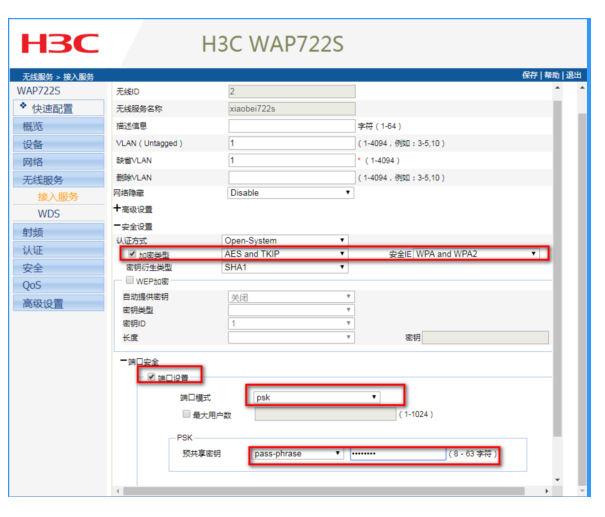Image resolution: width=605 pixels, height=517 pixels.
Task: Select the WDS submenu item
Action: pyautogui.click(x=49, y=214)
